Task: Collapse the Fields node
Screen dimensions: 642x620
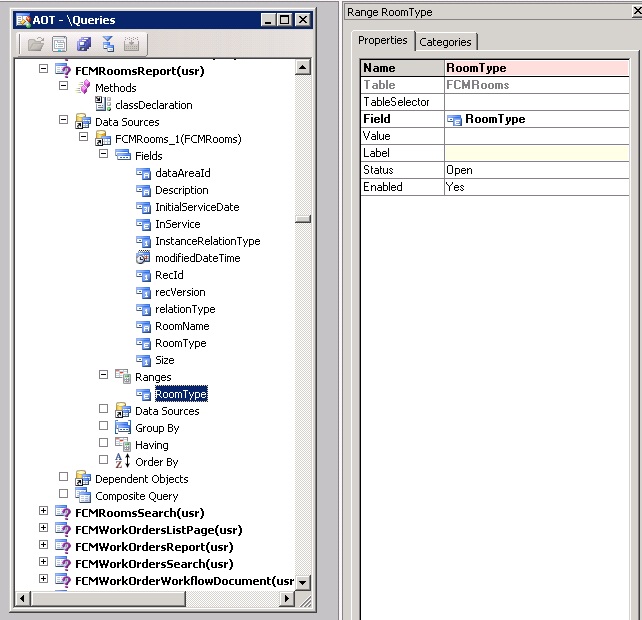Action: pos(104,154)
